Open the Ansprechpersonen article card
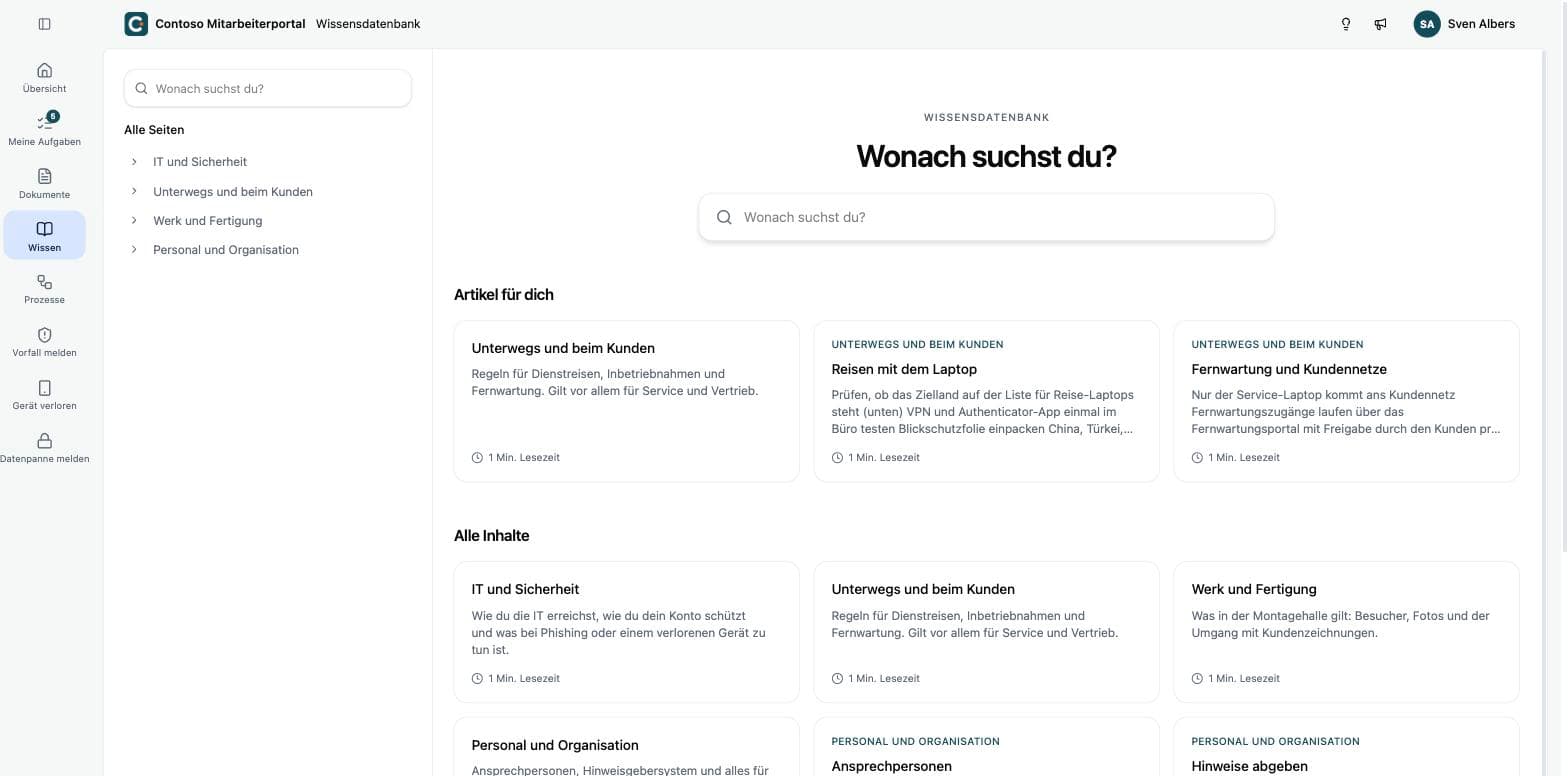The image size is (1568, 776). 986,747
